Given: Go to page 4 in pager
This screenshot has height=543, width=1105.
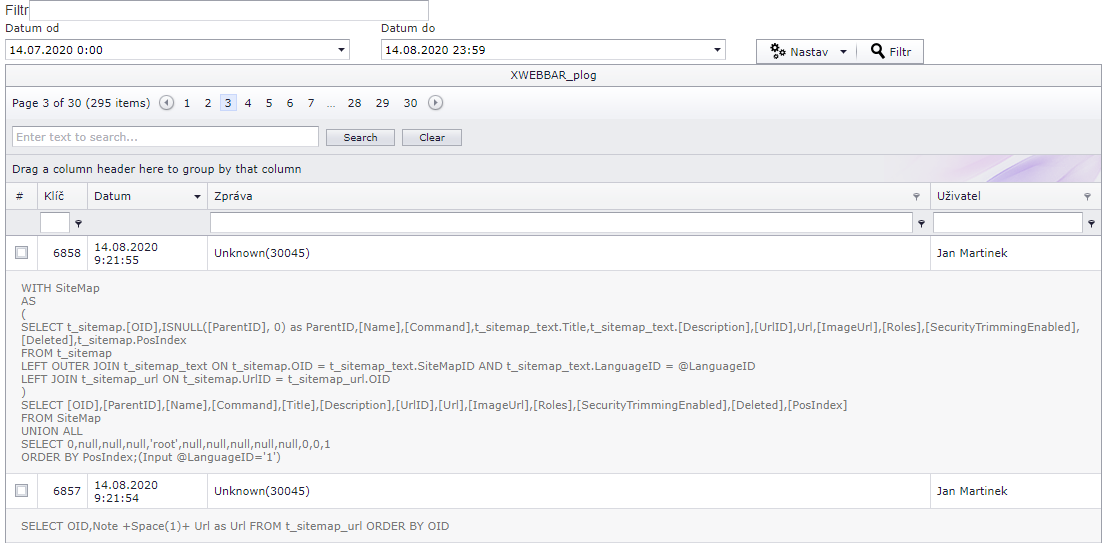Looking at the screenshot, I should point(248,103).
